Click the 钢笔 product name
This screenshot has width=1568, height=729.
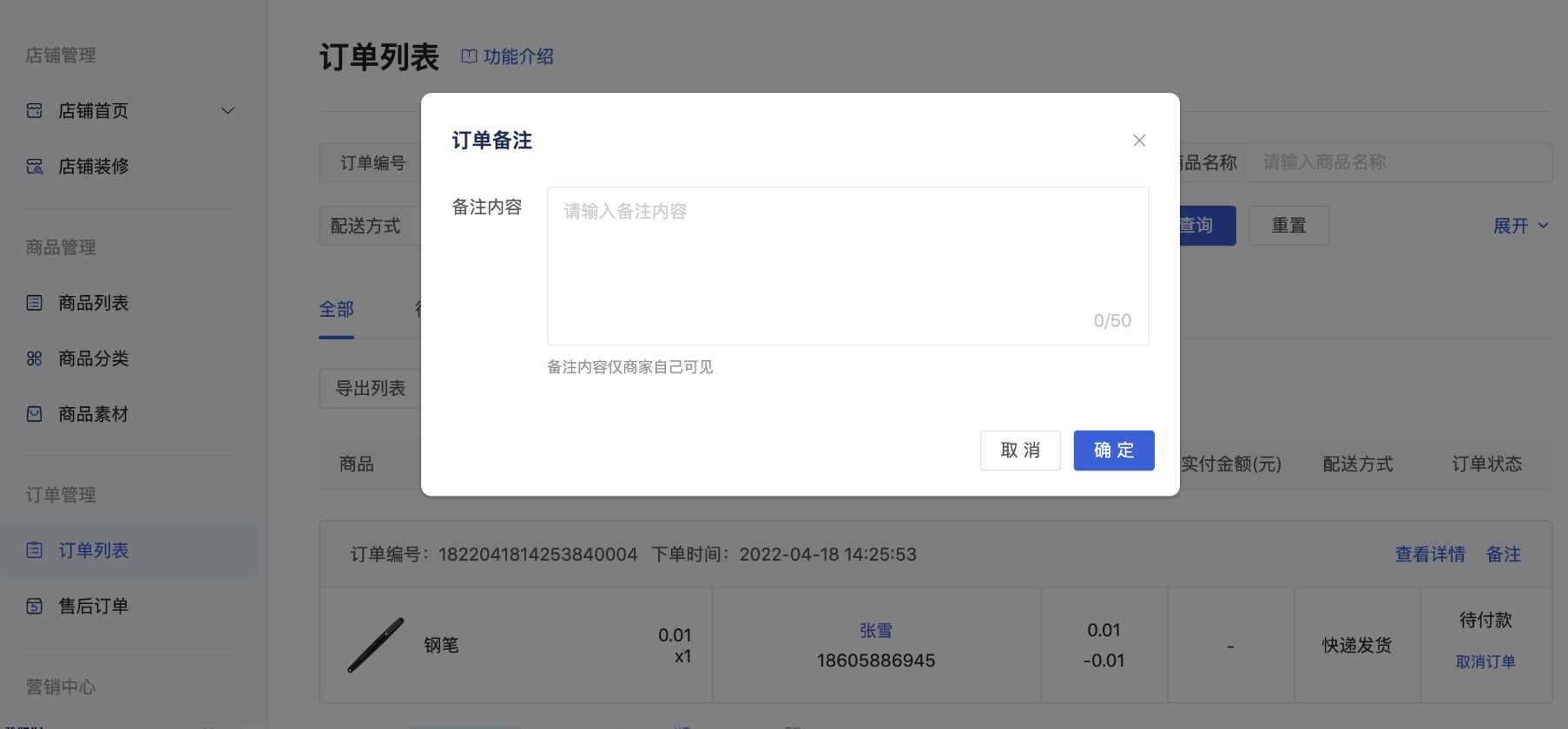(x=441, y=645)
